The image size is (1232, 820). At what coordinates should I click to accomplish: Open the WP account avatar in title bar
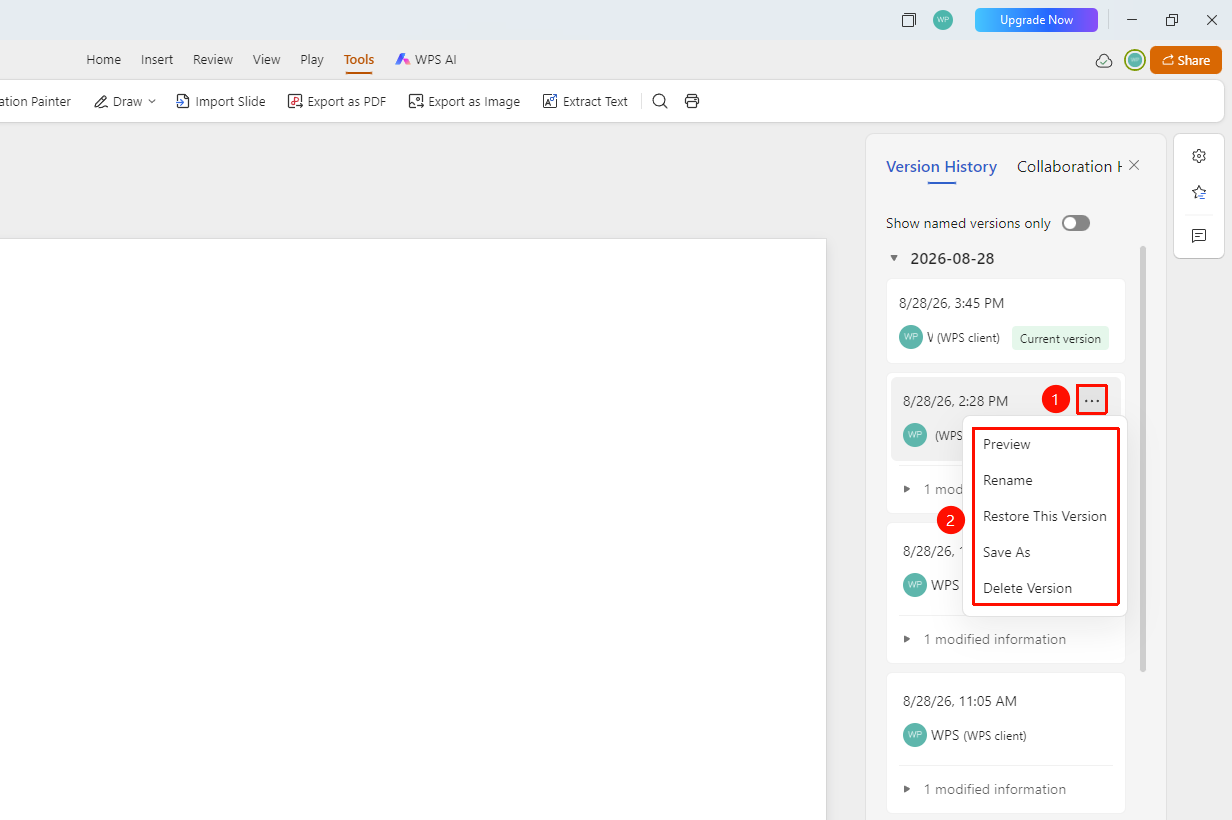point(943,20)
